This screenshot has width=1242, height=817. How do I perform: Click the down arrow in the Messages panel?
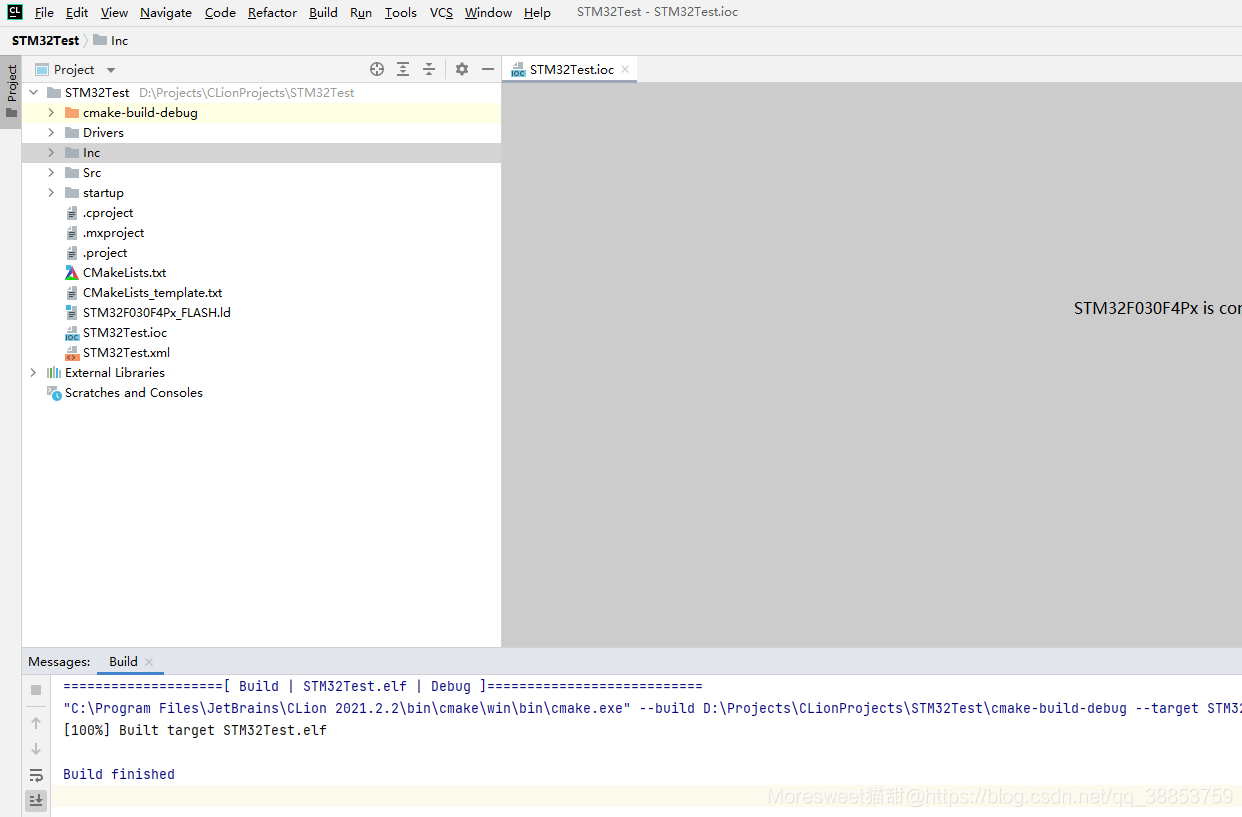click(x=36, y=749)
